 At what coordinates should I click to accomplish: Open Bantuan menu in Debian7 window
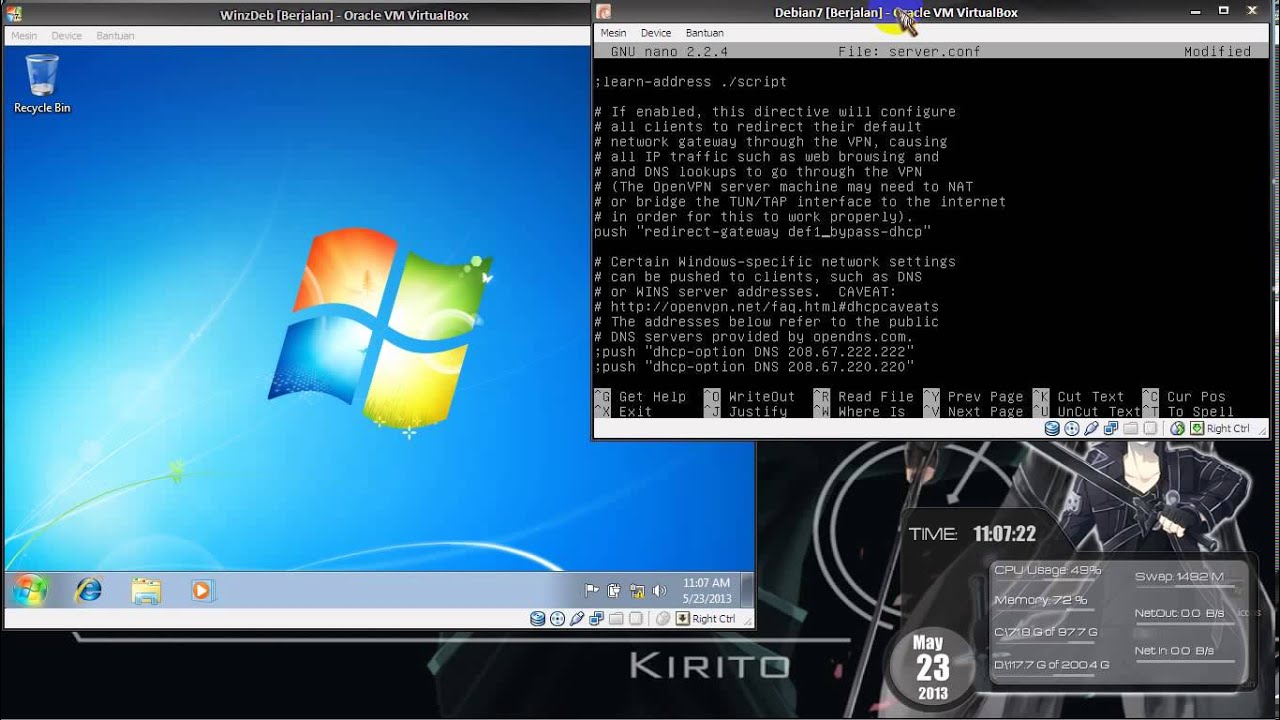(x=705, y=33)
